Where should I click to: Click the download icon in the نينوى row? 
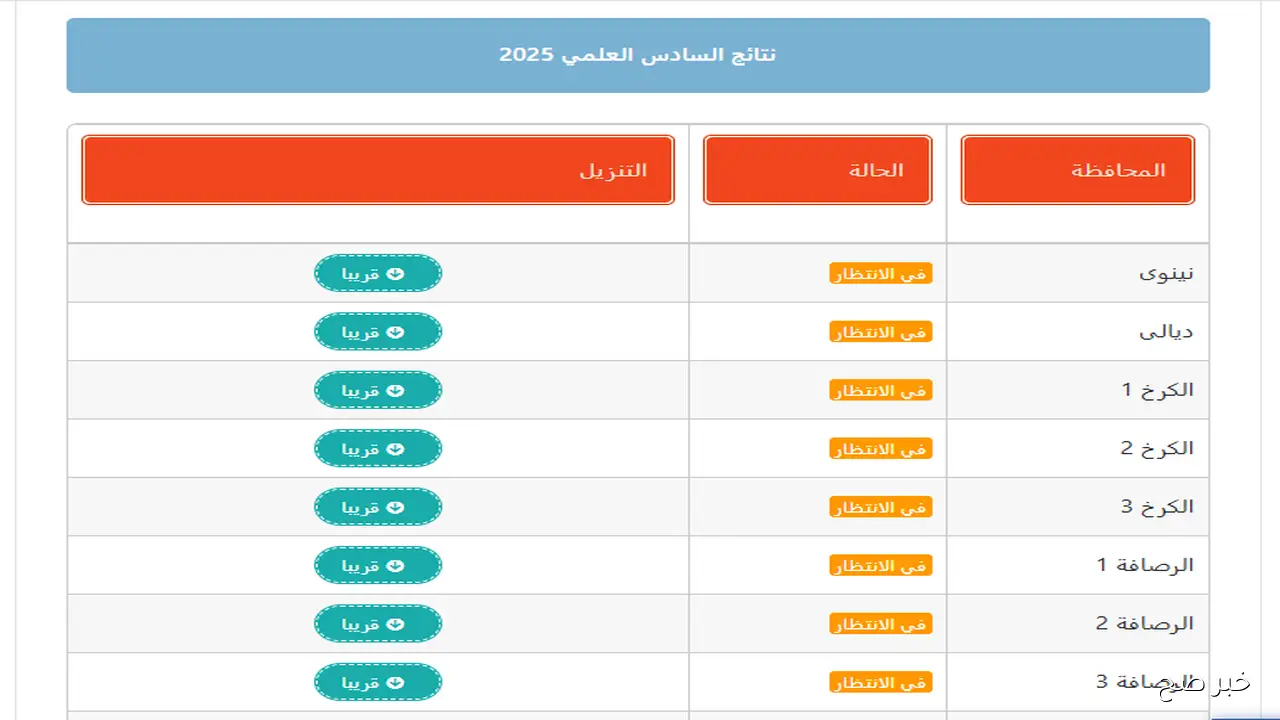(x=394, y=273)
